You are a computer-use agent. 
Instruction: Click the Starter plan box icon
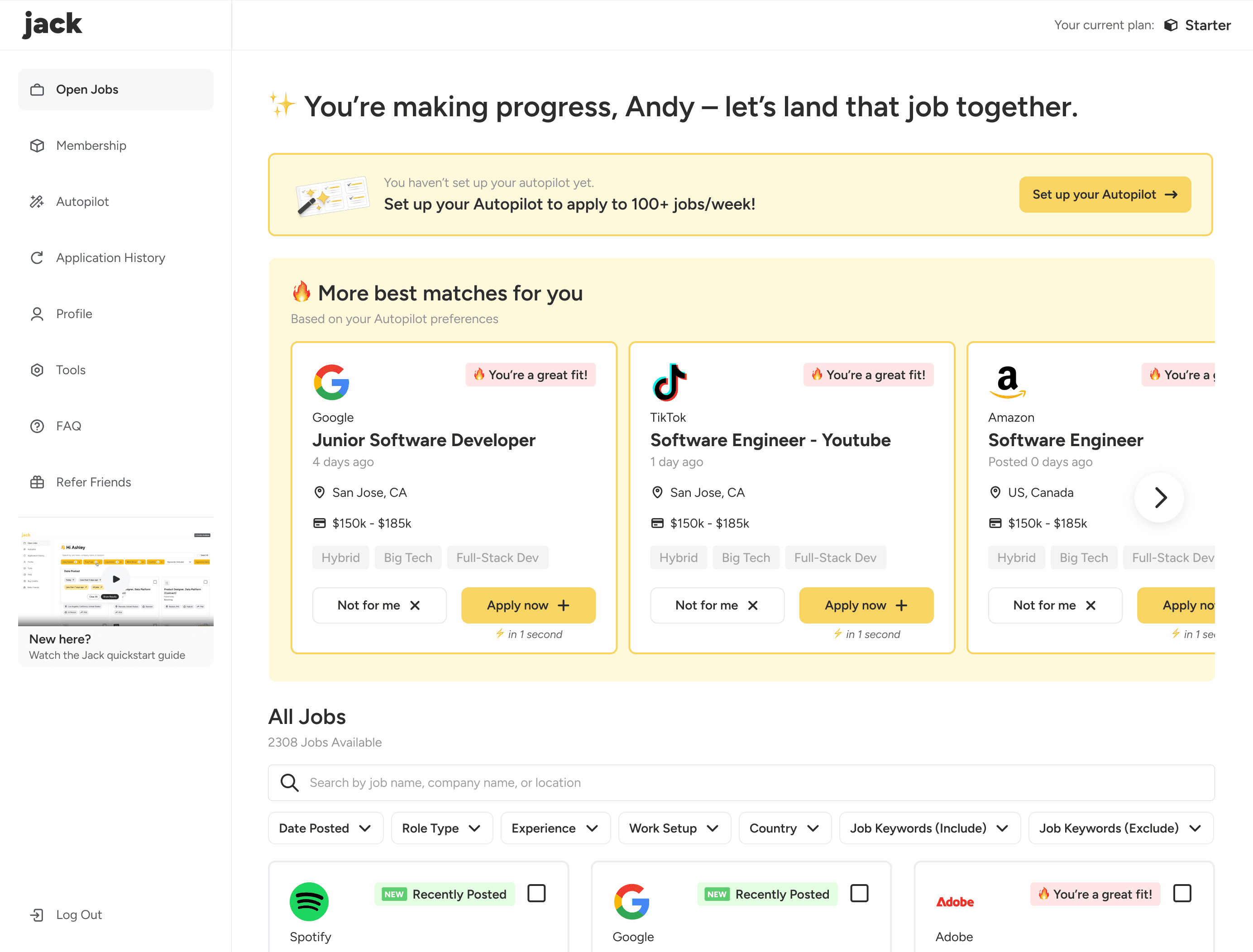1171,25
